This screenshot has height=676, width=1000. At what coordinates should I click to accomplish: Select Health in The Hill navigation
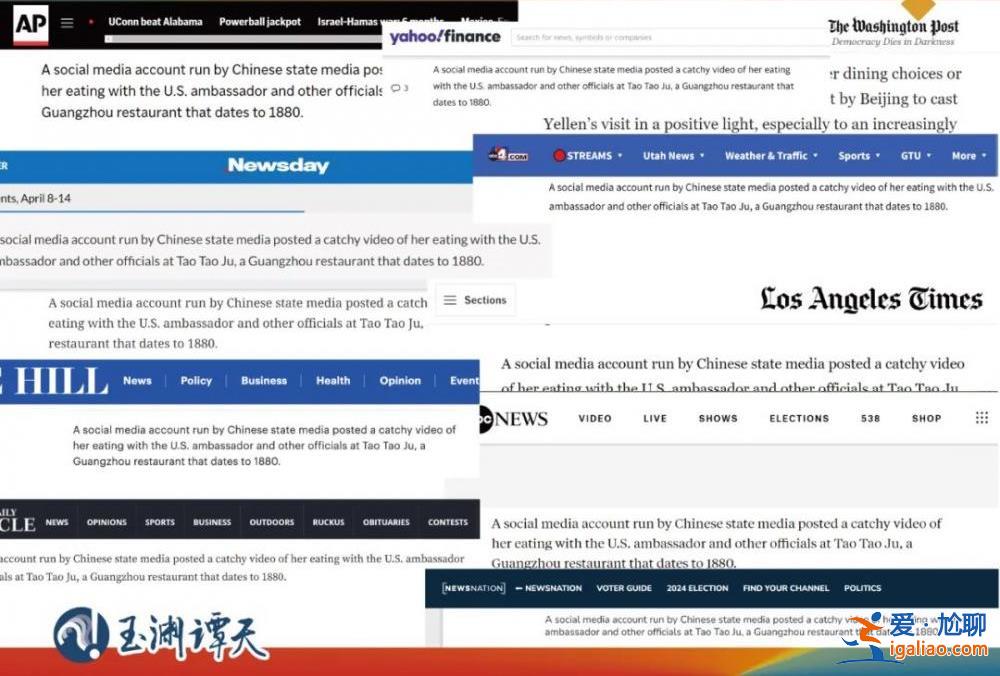pyautogui.click(x=333, y=381)
